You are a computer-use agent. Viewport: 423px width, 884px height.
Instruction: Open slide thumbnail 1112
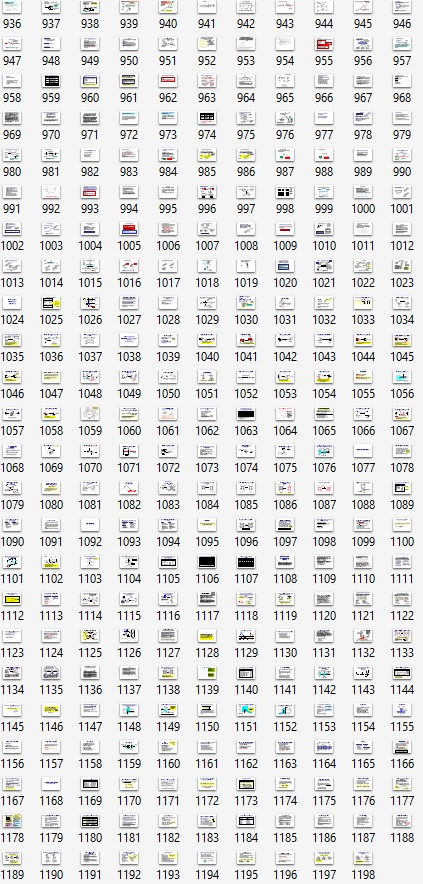(12, 599)
